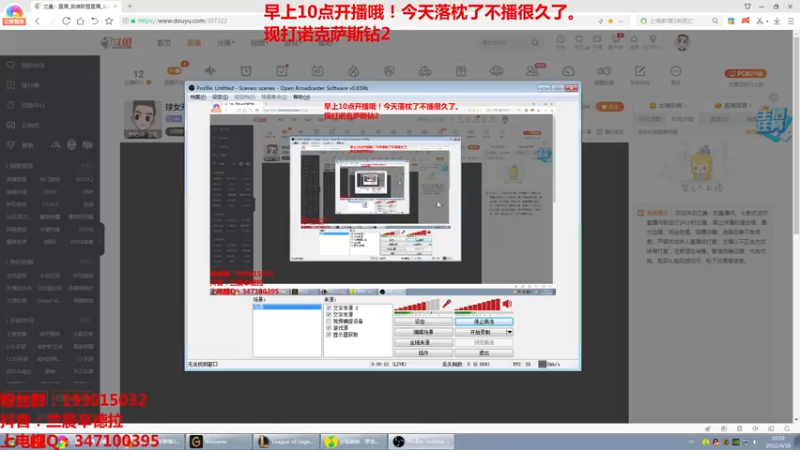The width and height of the screenshot is (800, 450).
Task: Open the 文件(F) menu in OBS
Action: (x=198, y=97)
